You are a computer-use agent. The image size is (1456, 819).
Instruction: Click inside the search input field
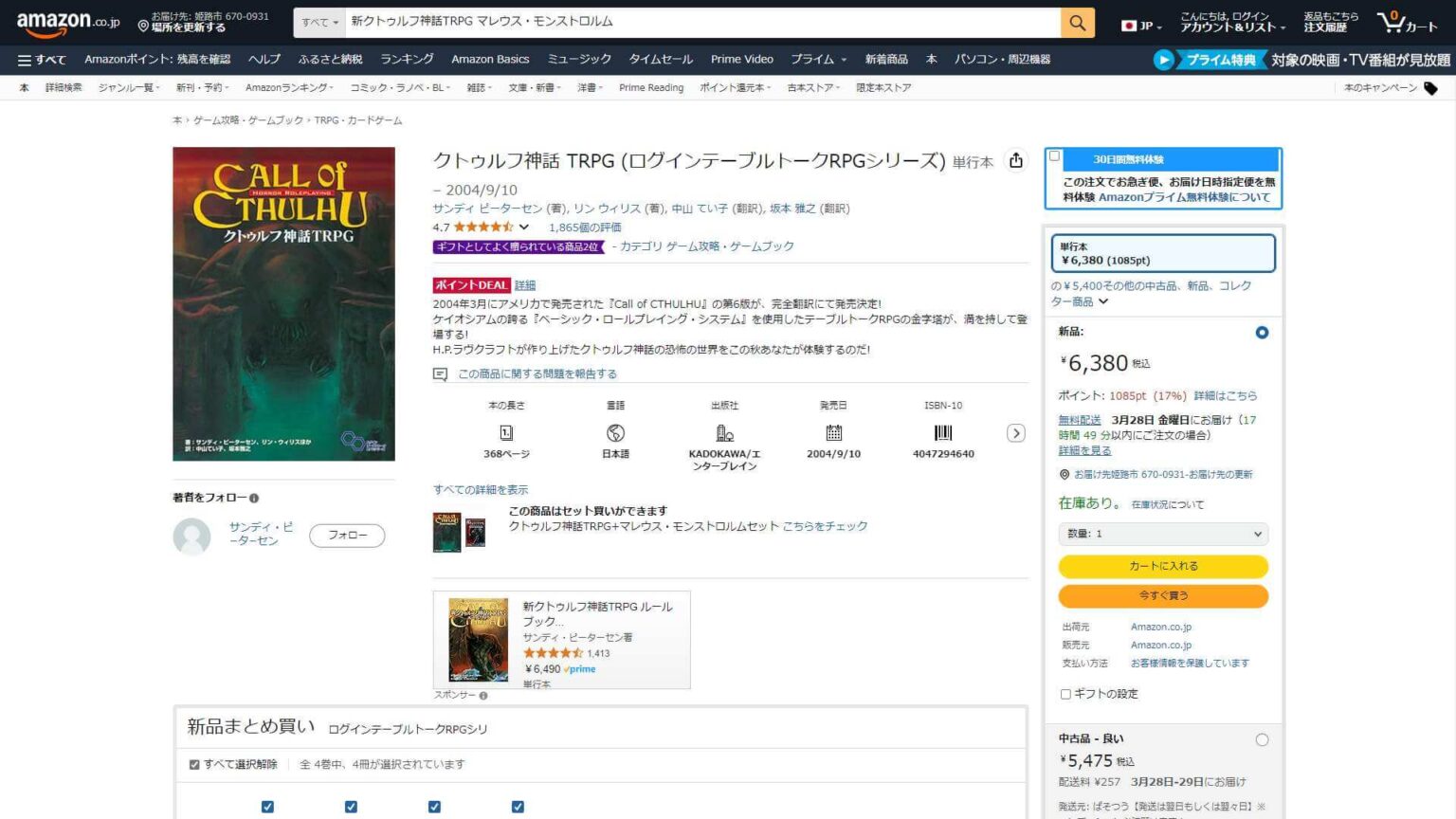pyautogui.click(x=664, y=22)
